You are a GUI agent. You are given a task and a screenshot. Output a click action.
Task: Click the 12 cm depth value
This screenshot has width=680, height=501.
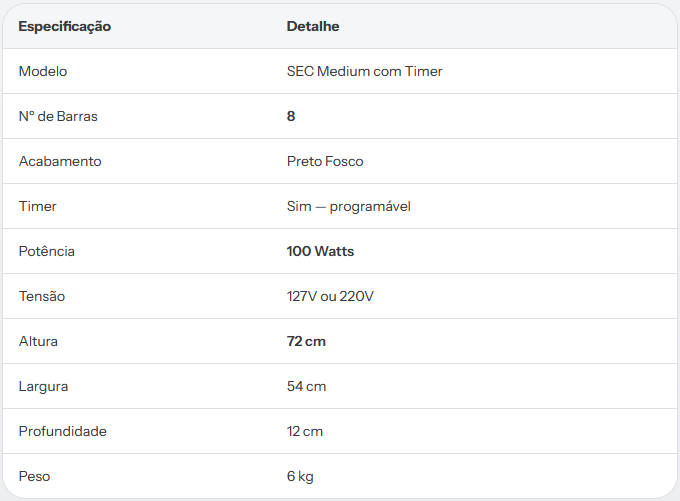pyautogui.click(x=305, y=431)
